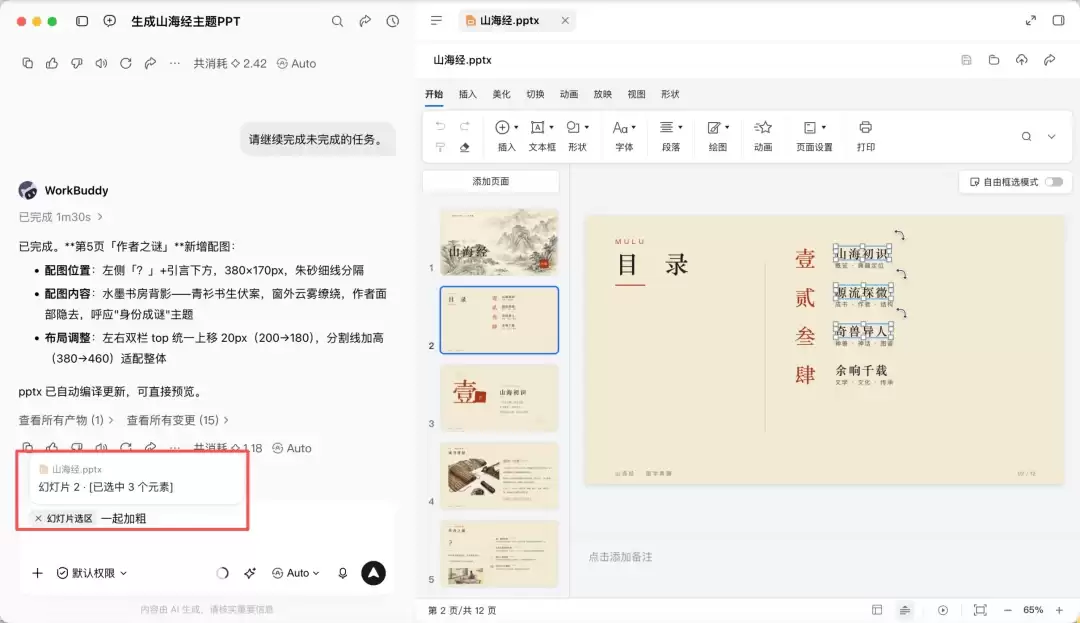The width and height of the screenshot is (1080, 623).
Task: Select the format painter tool
Action: tap(440, 147)
